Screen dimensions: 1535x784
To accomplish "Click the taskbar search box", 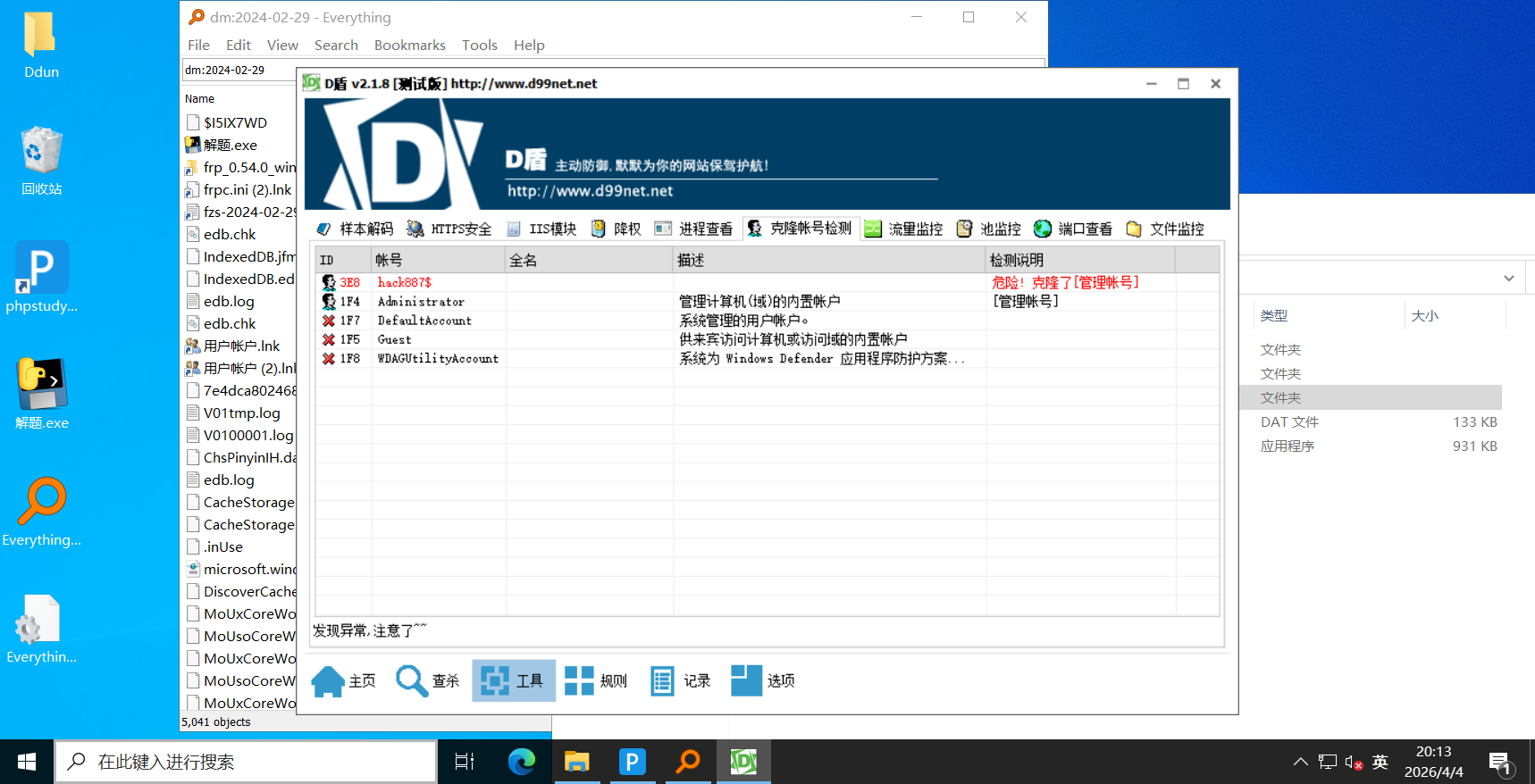I will coord(247,762).
